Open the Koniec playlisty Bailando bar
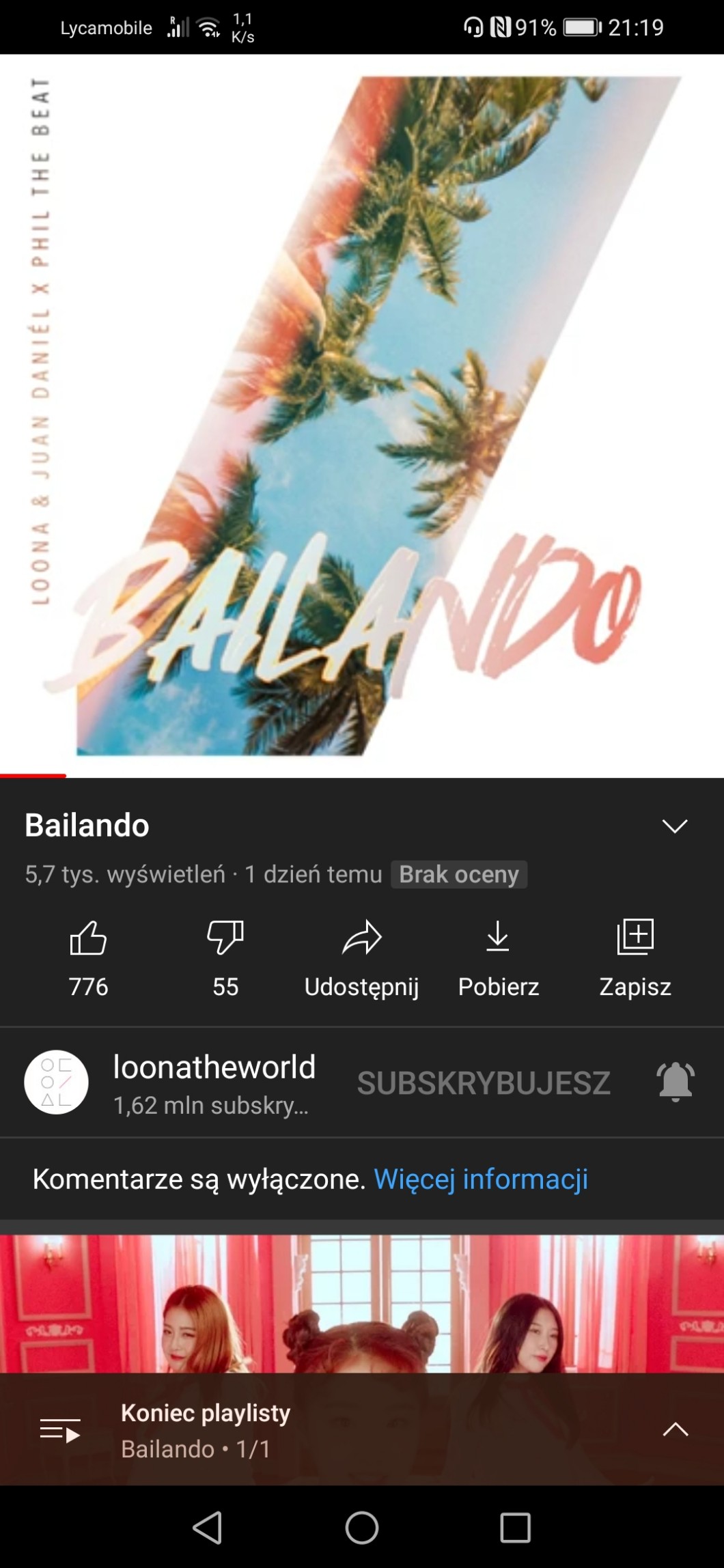724x1568 pixels. click(x=362, y=1429)
